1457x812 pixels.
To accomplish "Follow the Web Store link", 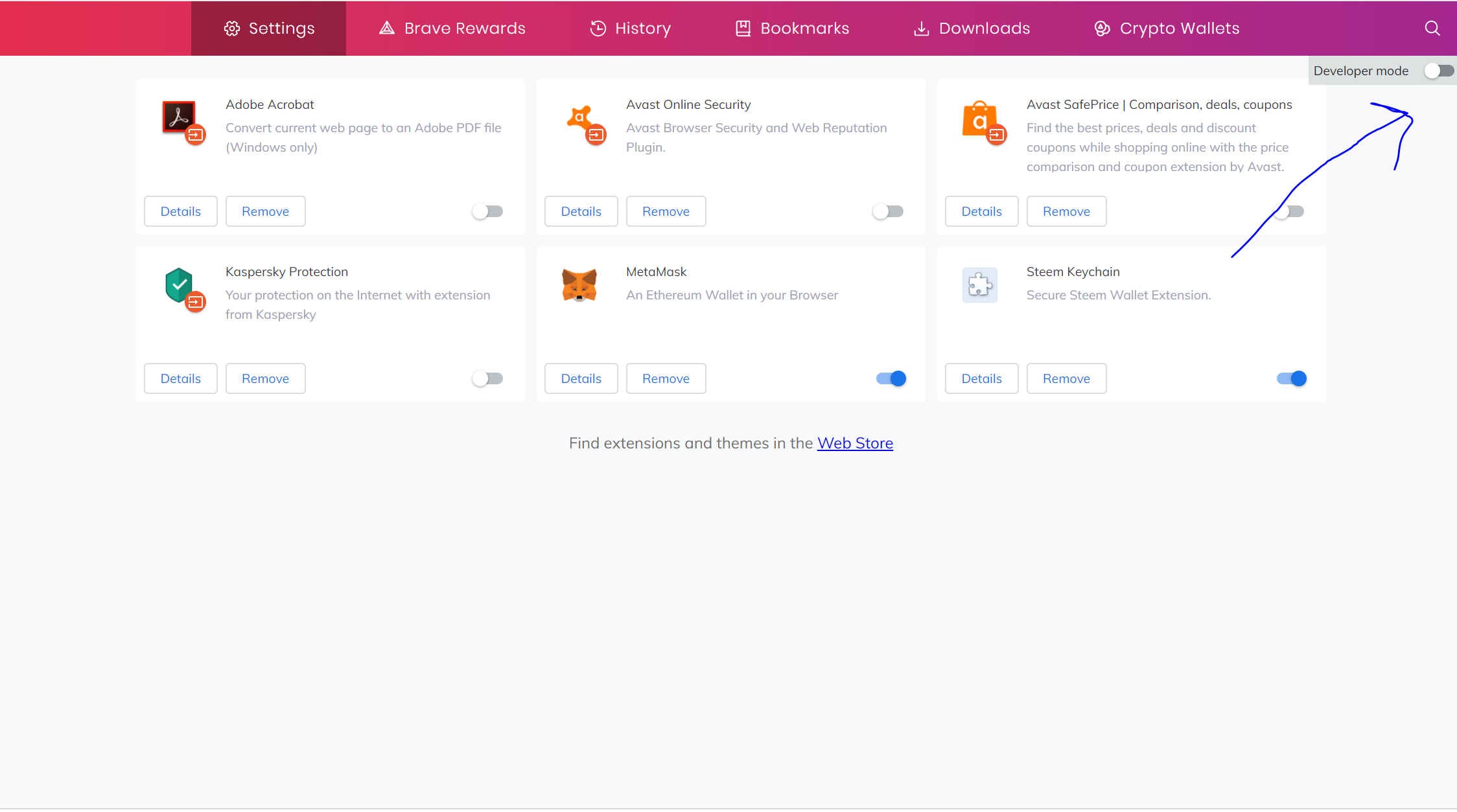I will point(855,443).
